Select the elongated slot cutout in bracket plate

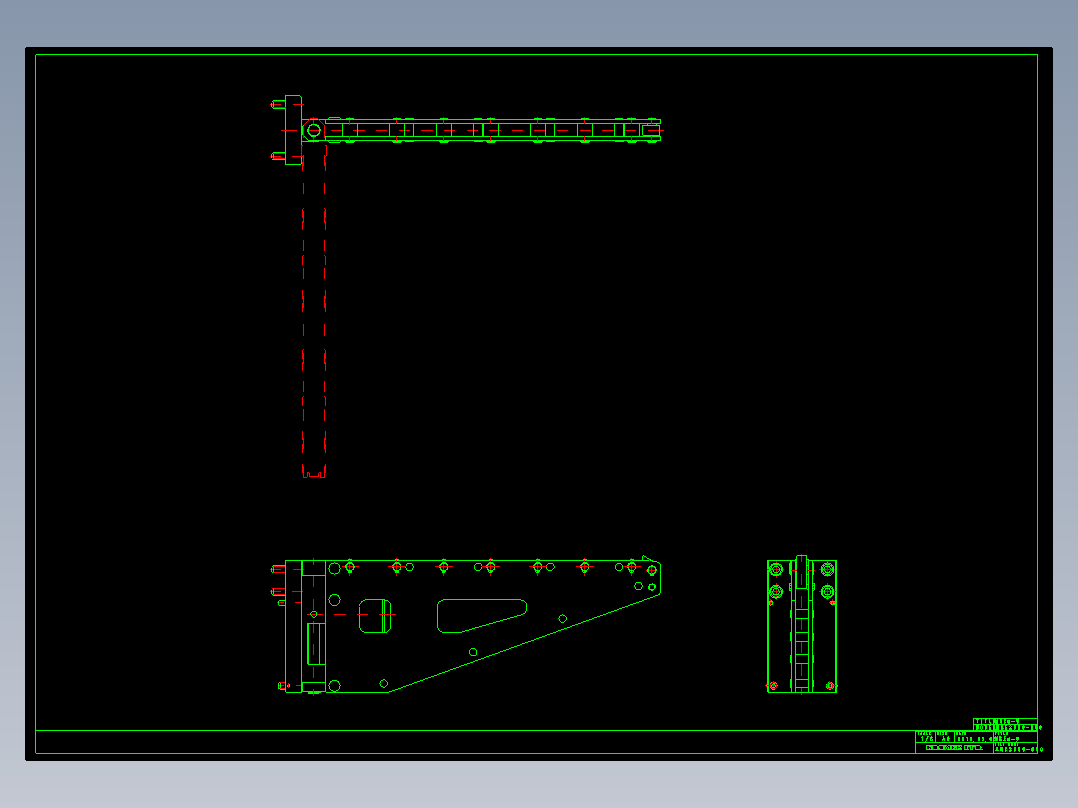tap(482, 615)
